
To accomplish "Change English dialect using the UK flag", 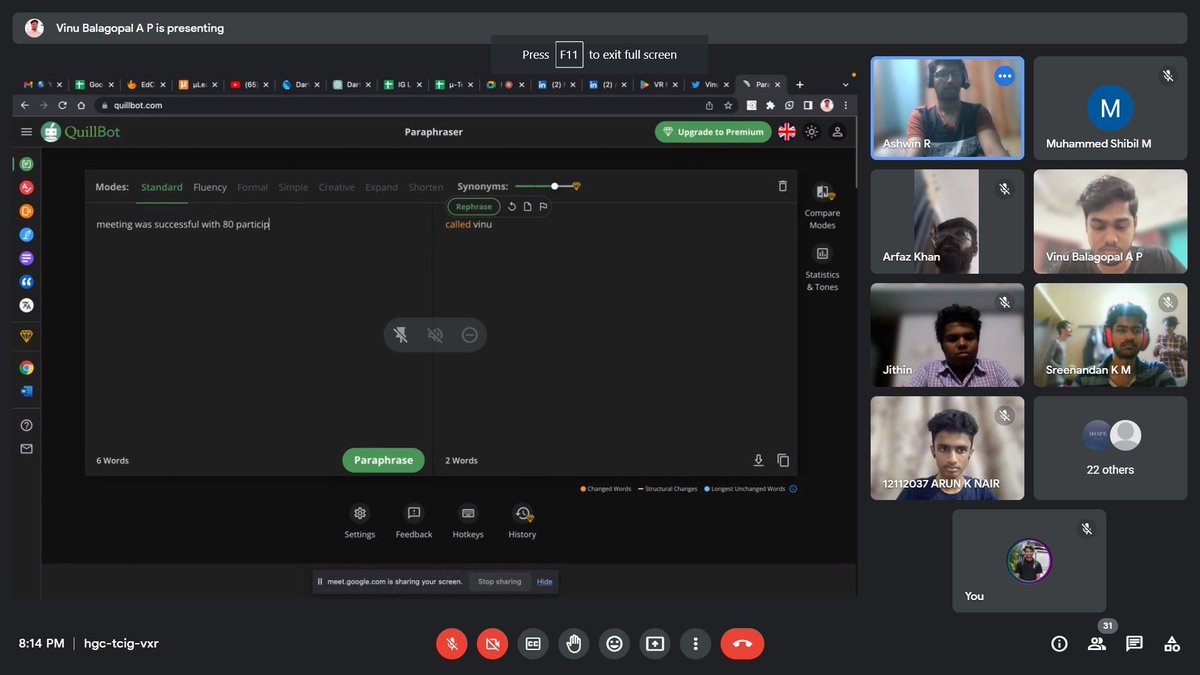I will click(787, 132).
